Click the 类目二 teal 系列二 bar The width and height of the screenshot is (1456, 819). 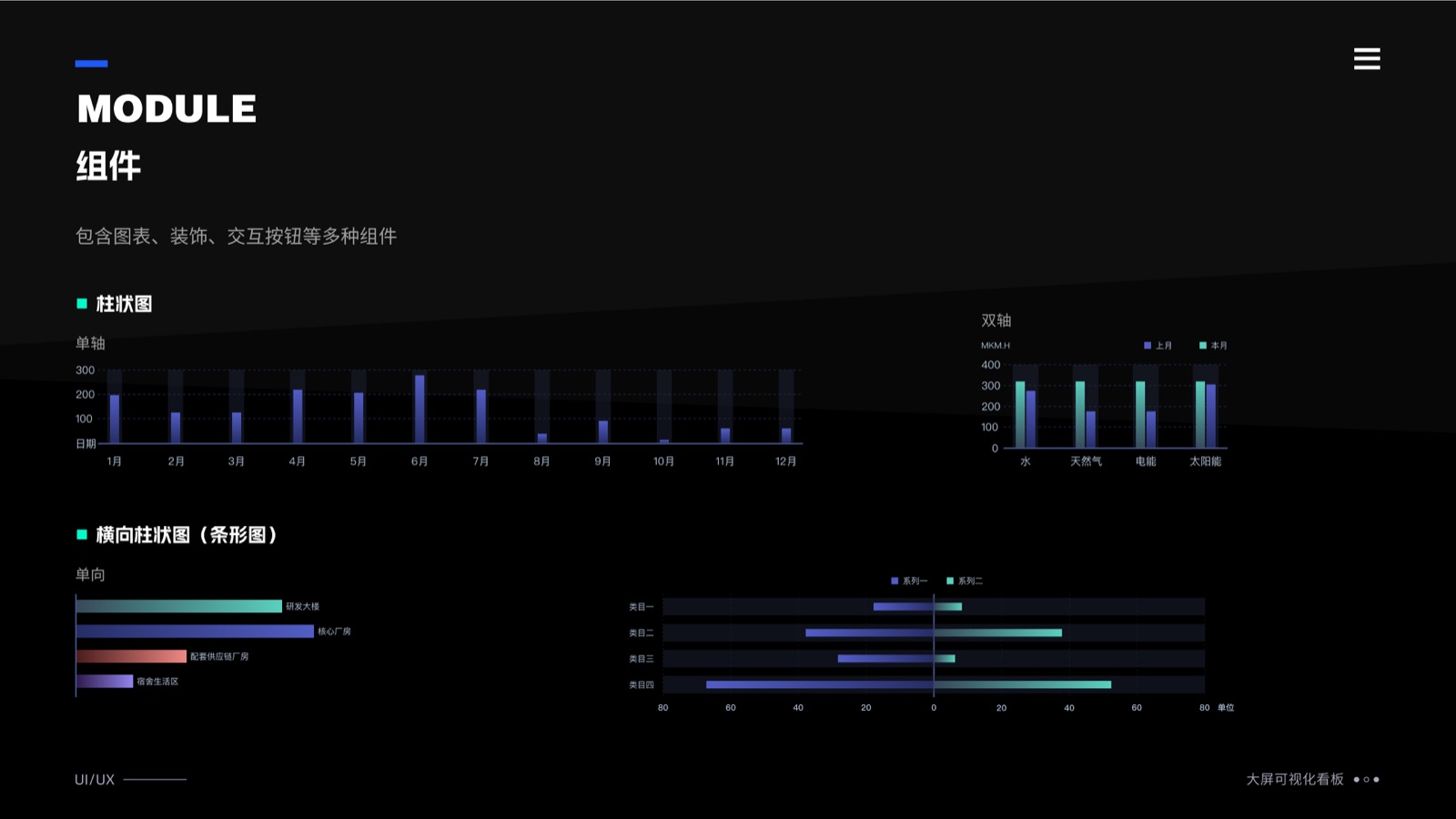[998, 632]
